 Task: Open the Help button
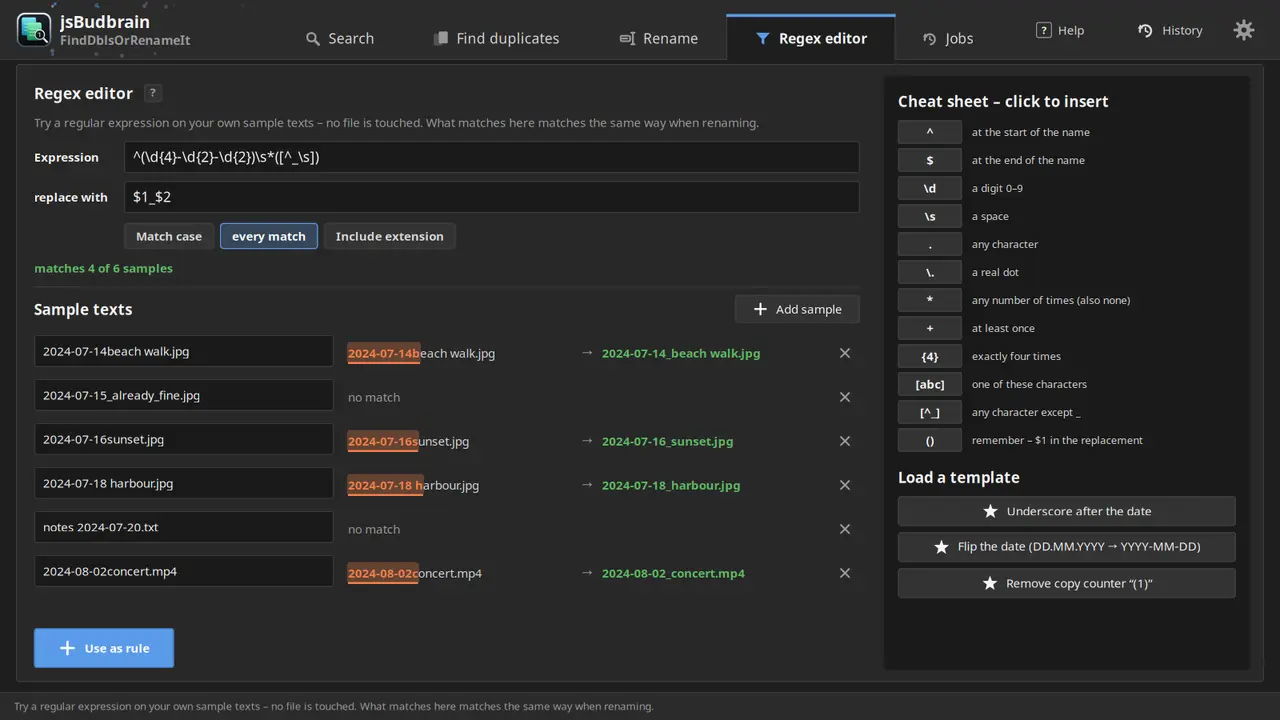tap(1060, 30)
